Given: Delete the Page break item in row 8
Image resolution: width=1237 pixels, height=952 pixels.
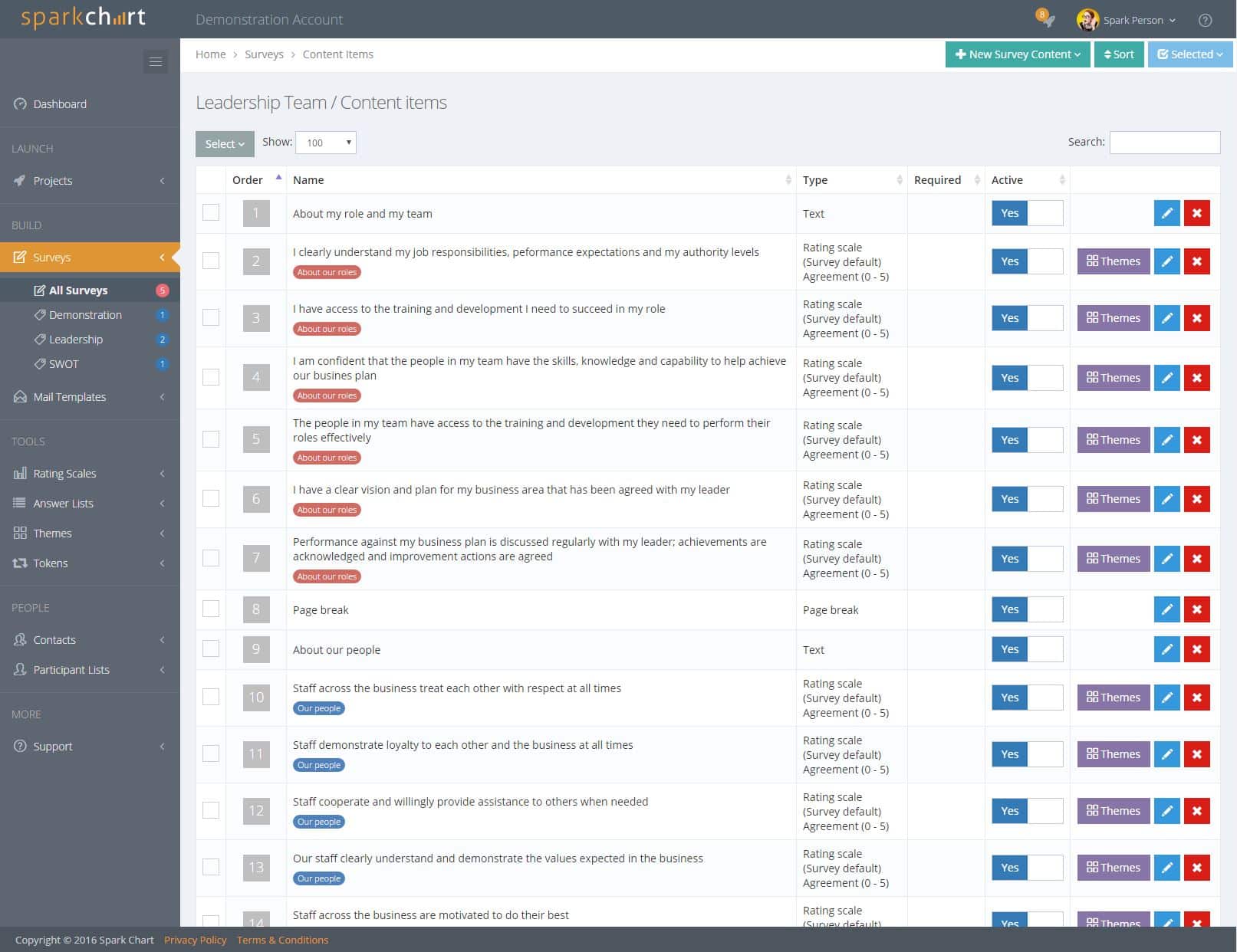Looking at the screenshot, I should tap(1197, 609).
